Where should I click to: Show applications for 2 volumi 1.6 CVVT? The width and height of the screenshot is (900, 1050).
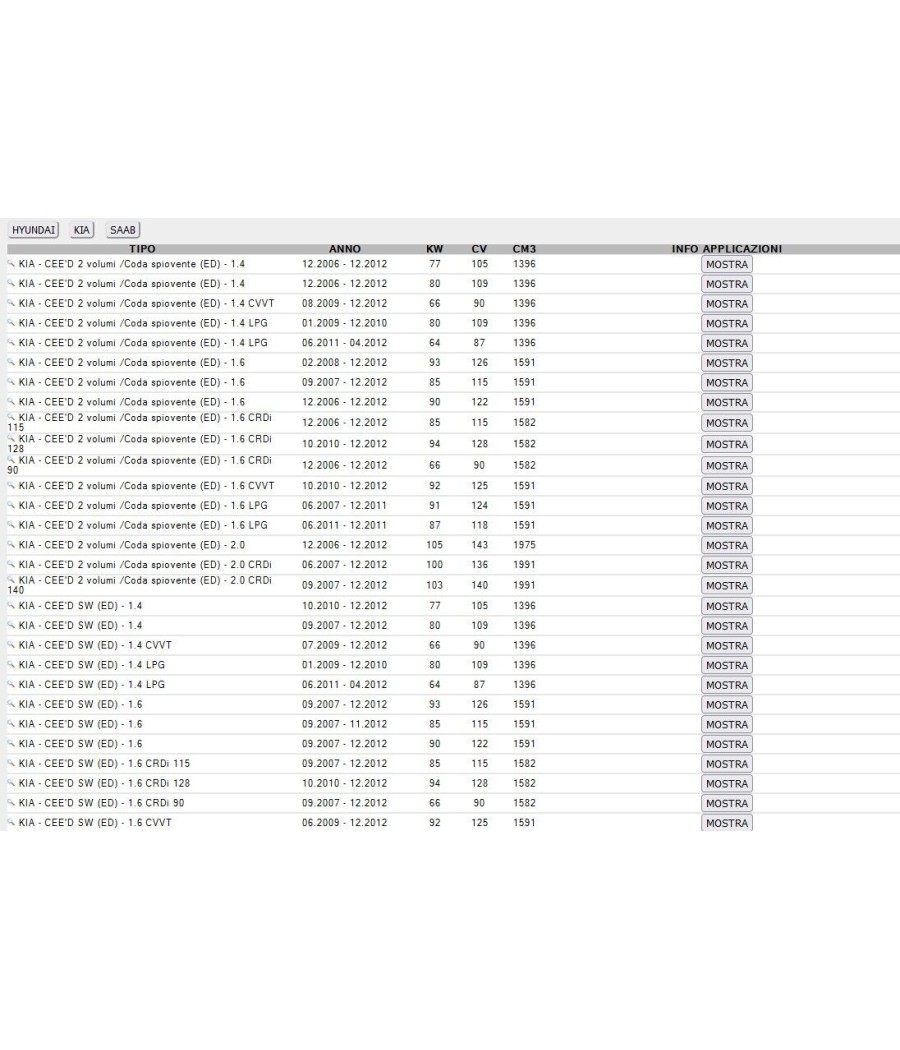pos(727,486)
